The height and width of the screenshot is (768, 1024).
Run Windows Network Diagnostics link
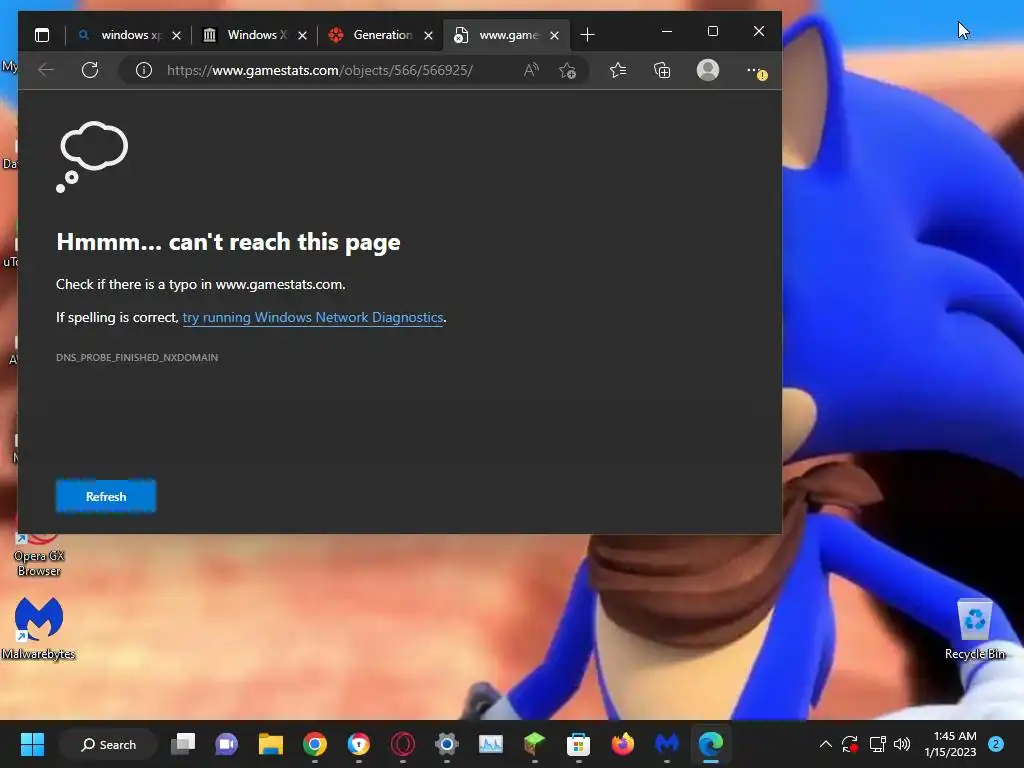(x=313, y=317)
